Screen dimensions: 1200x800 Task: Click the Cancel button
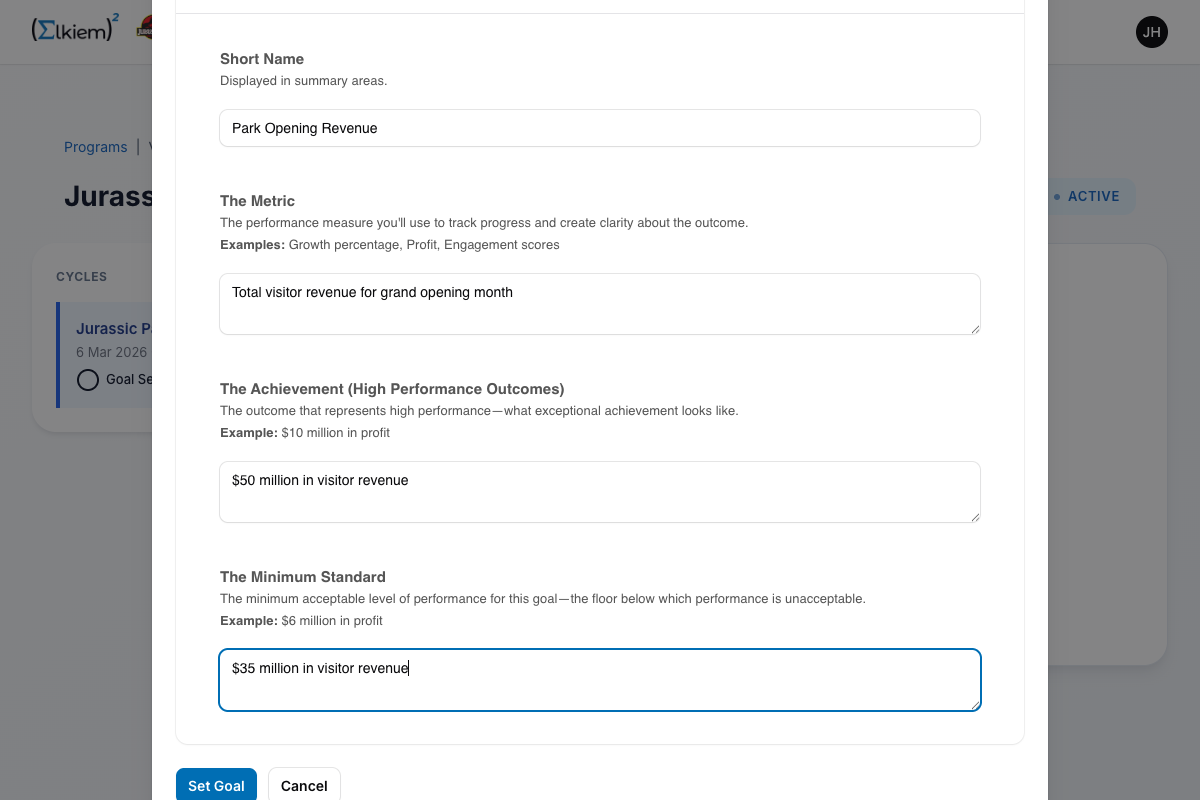point(304,785)
